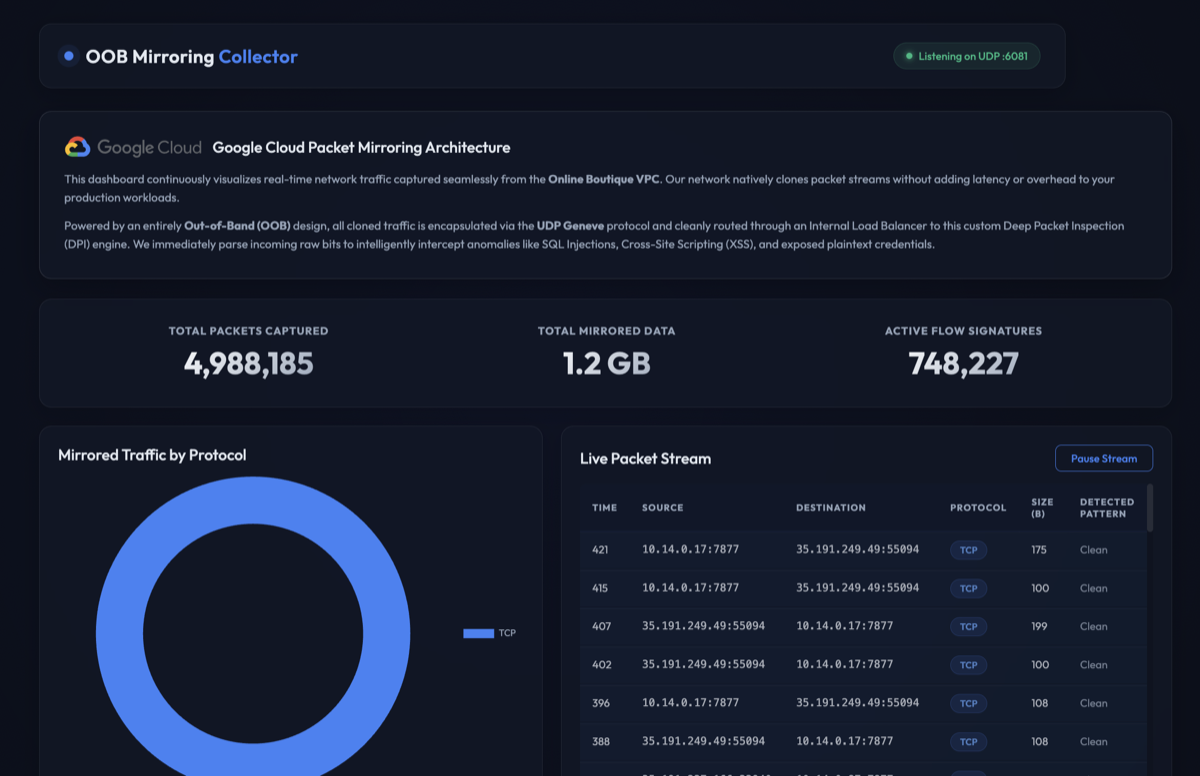Select the TCP badge on the 407 row
The image size is (1200, 776).
click(968, 626)
